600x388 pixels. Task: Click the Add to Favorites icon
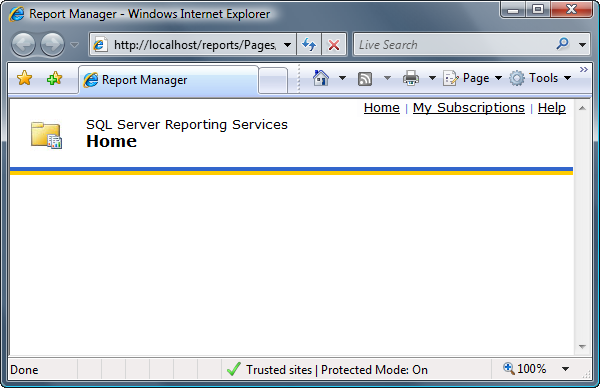[x=54, y=78]
